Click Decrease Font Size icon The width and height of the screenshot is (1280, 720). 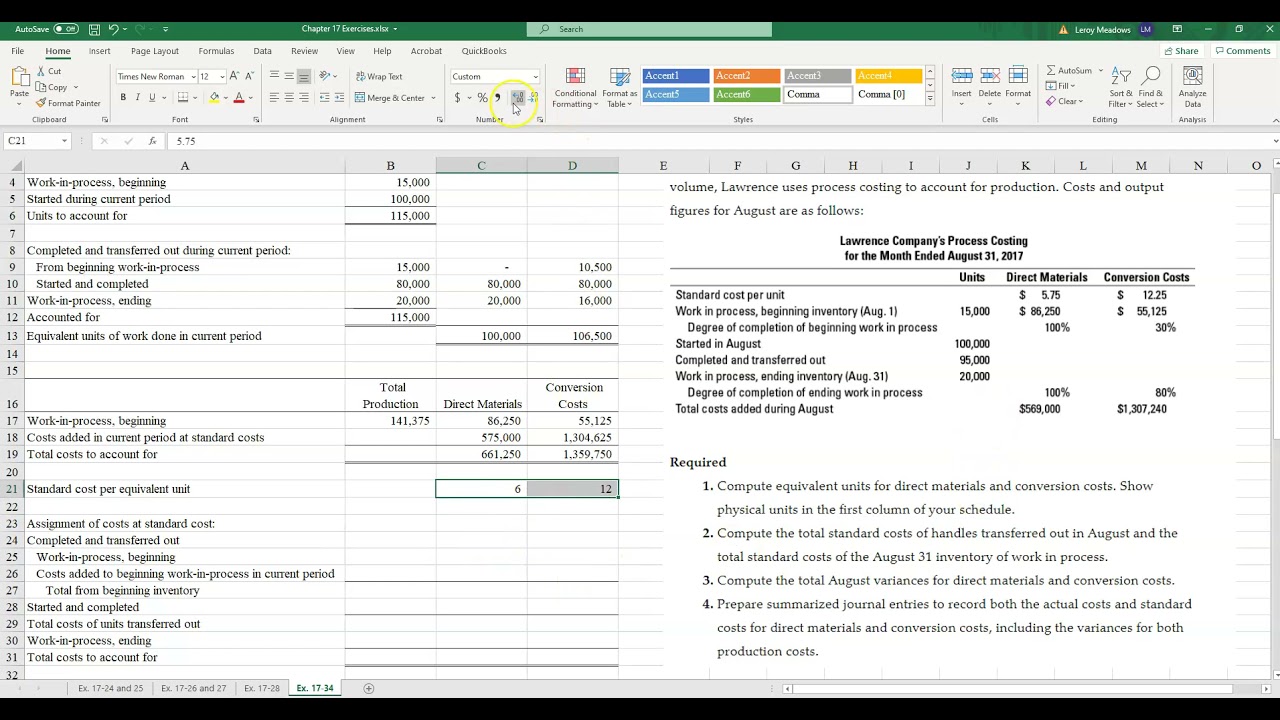248,76
